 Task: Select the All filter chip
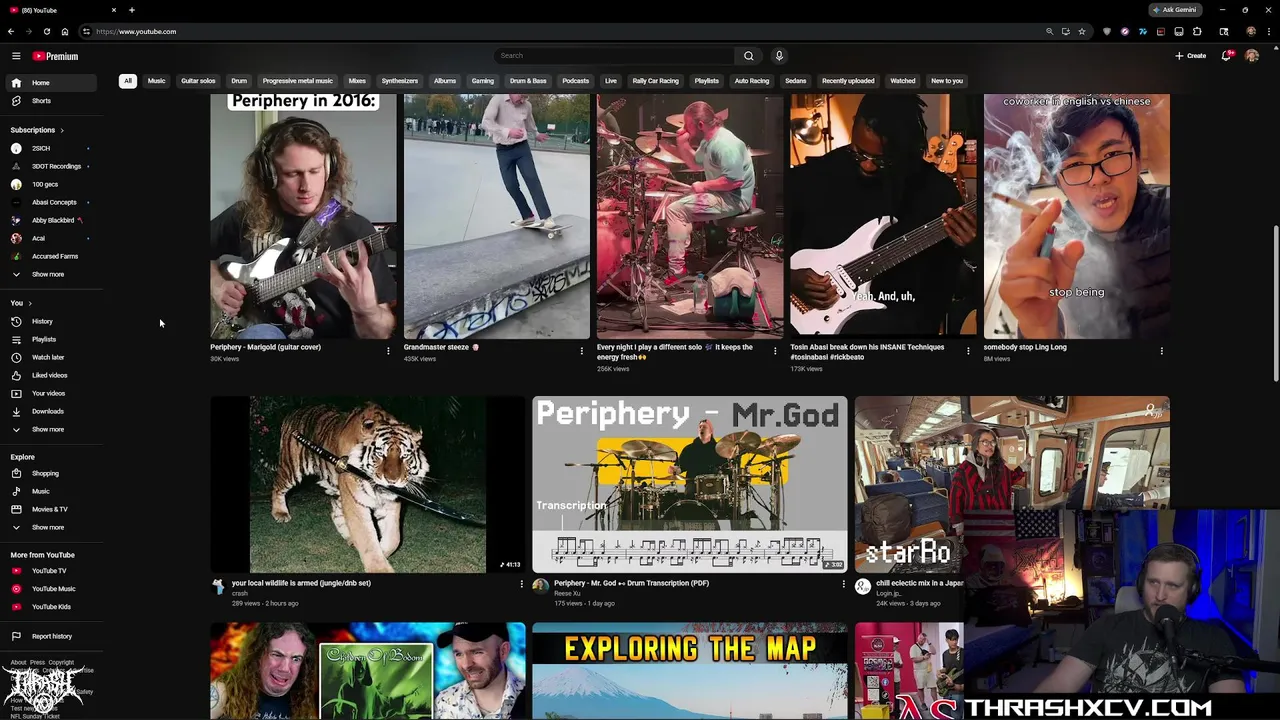pos(128,81)
